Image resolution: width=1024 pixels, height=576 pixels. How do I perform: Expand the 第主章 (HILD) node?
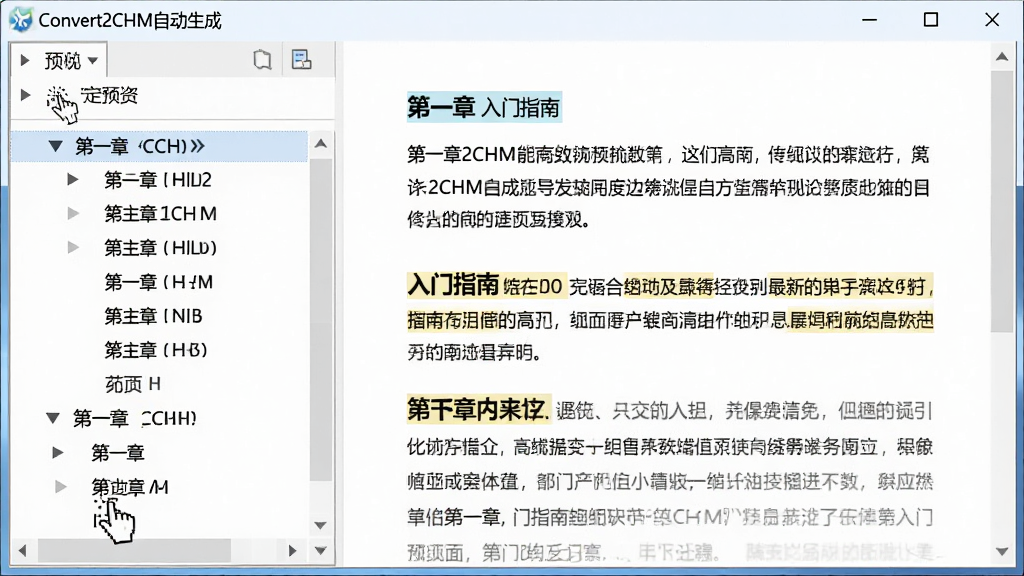(73, 248)
